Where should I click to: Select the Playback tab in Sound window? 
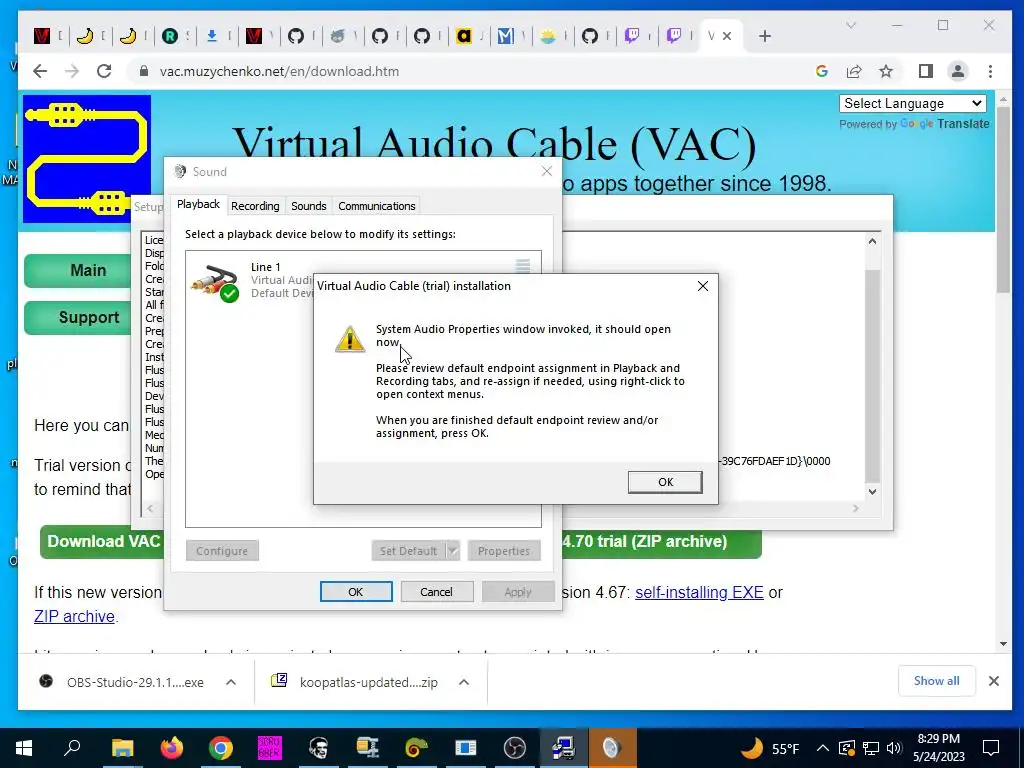[199, 204]
